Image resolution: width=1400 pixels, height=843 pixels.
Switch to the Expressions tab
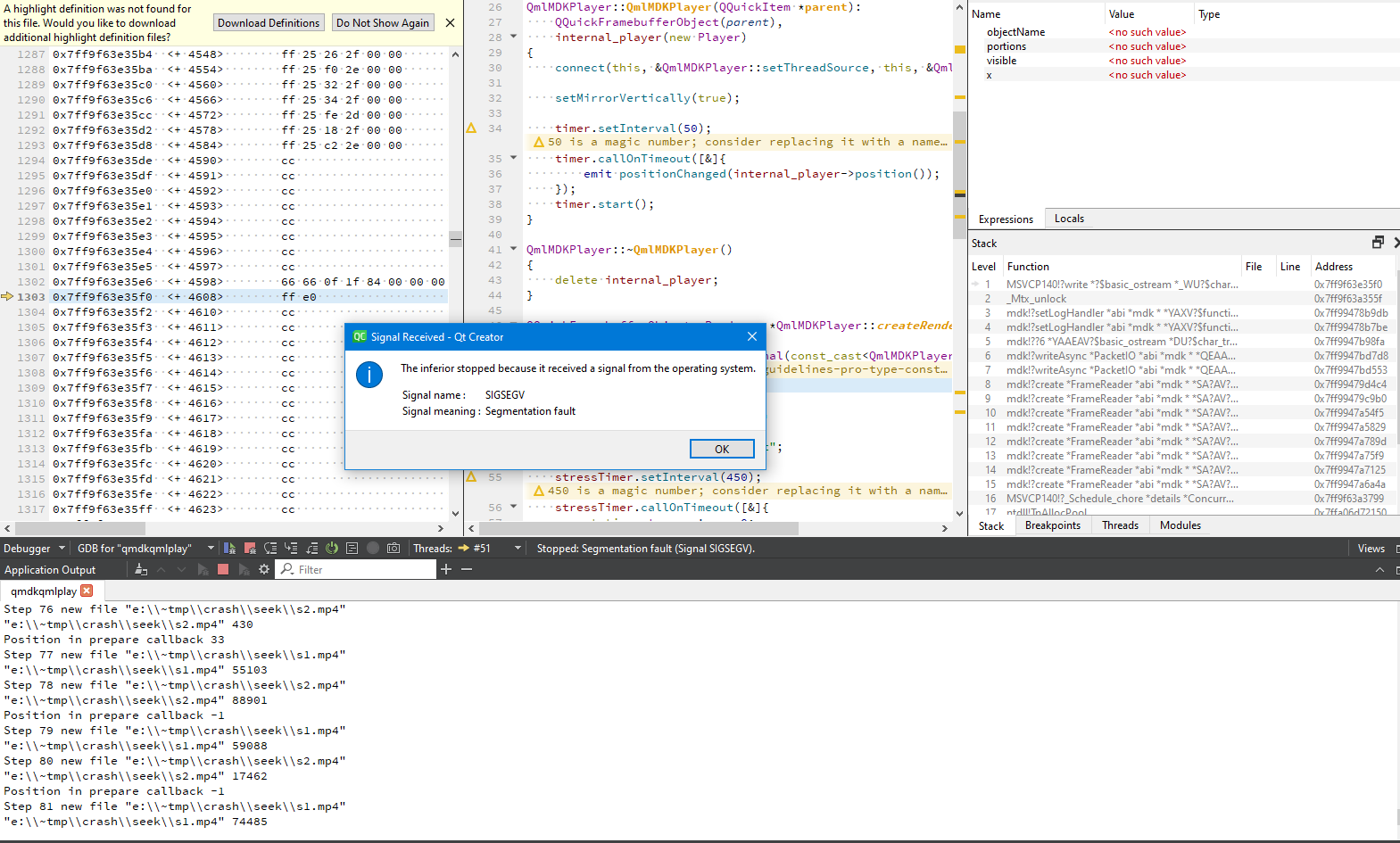[1006, 219]
